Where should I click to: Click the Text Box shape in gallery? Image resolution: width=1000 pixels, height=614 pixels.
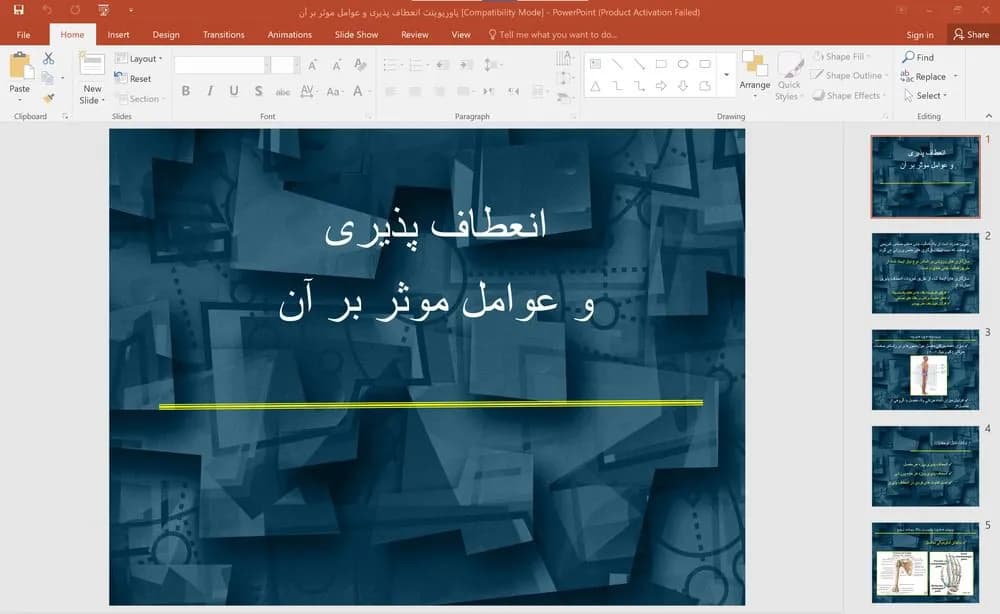pos(595,64)
